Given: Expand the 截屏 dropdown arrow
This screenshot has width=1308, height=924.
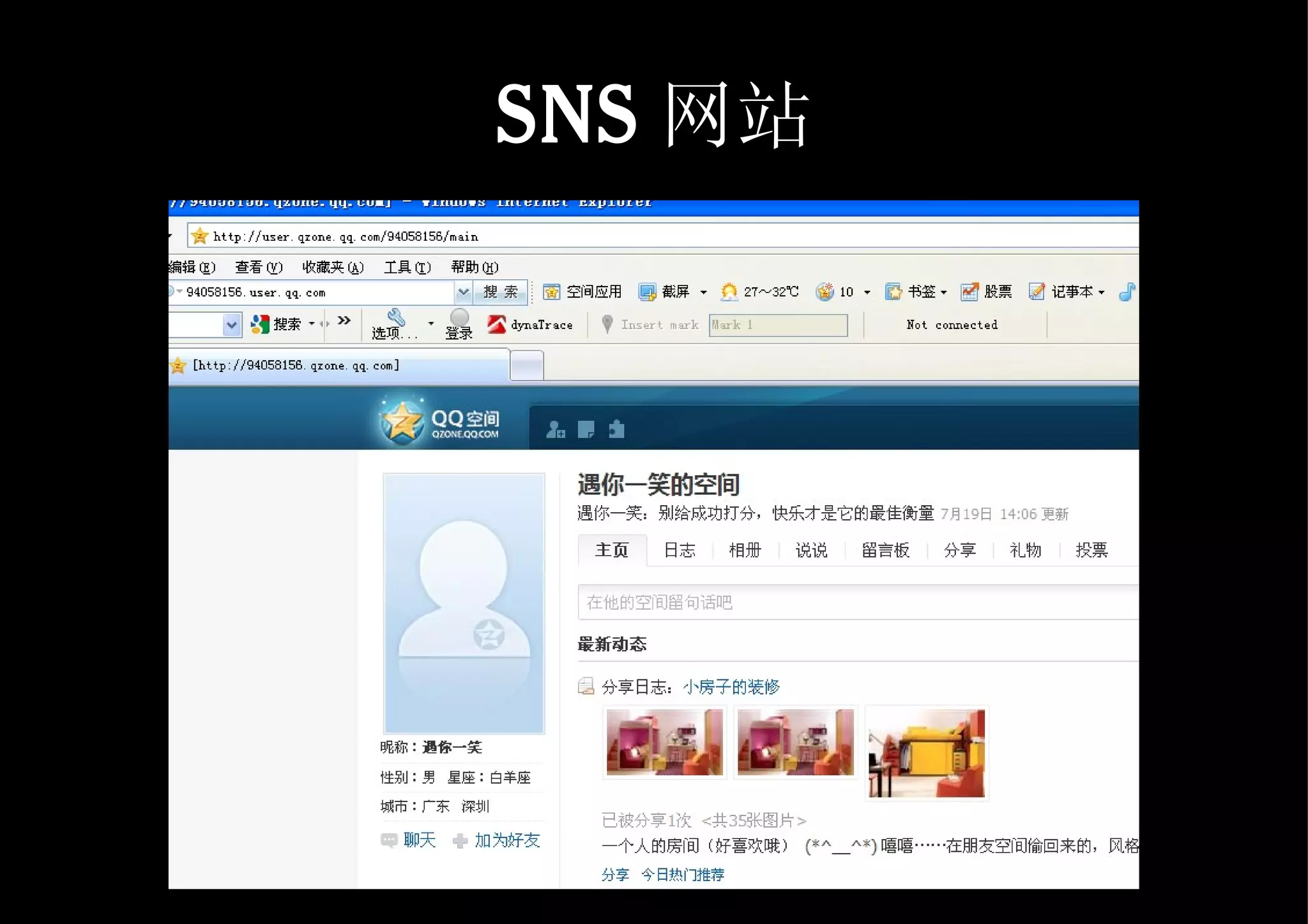Looking at the screenshot, I should tap(703, 292).
